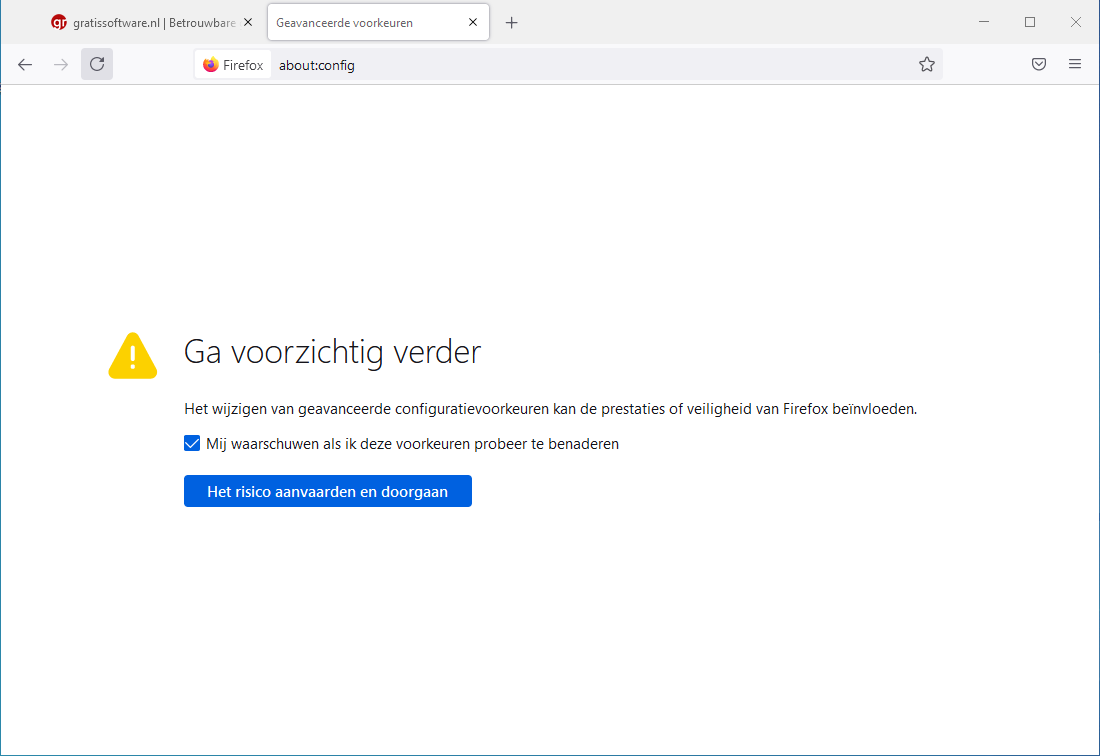
Task: Maximize the Firefox window
Action: click(1030, 22)
